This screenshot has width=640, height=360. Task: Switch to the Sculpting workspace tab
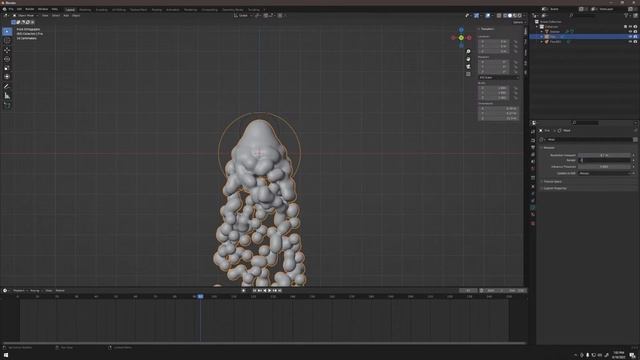102,9
